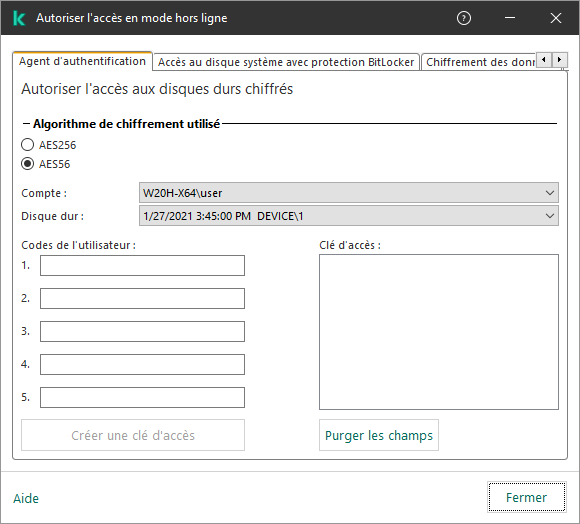Open the help question mark icon
Image resolution: width=580 pixels, height=524 pixels.
point(463,18)
